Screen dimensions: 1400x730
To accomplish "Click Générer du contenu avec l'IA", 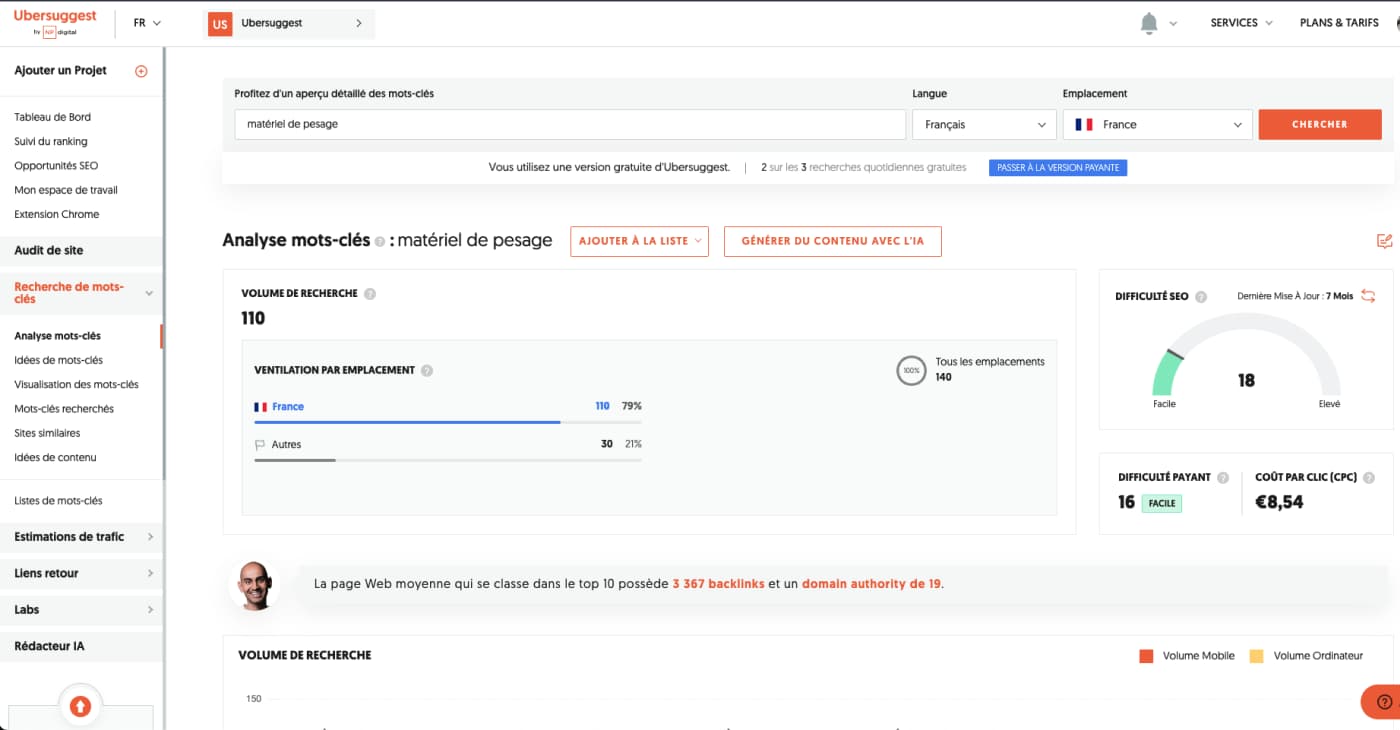I will [832, 241].
